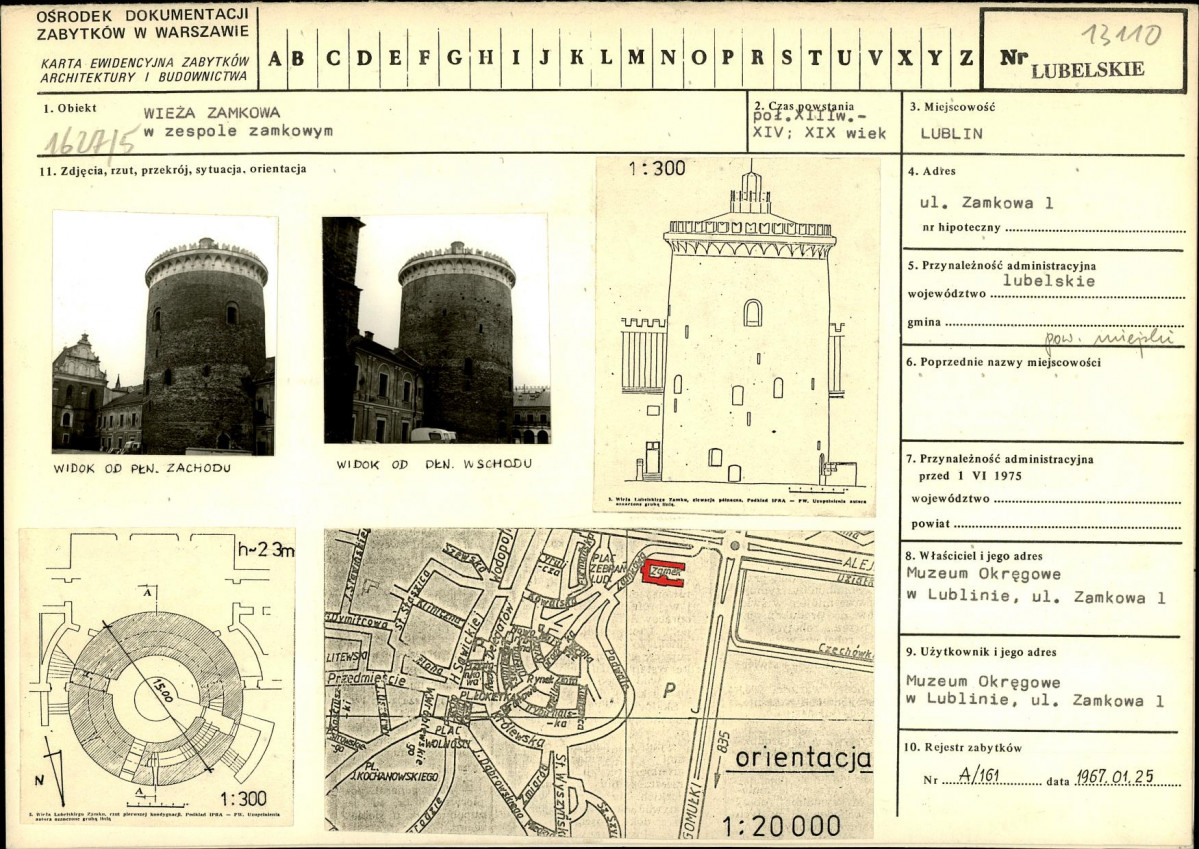Open the northeast view tower photo
The image size is (1199, 849).
point(436,329)
